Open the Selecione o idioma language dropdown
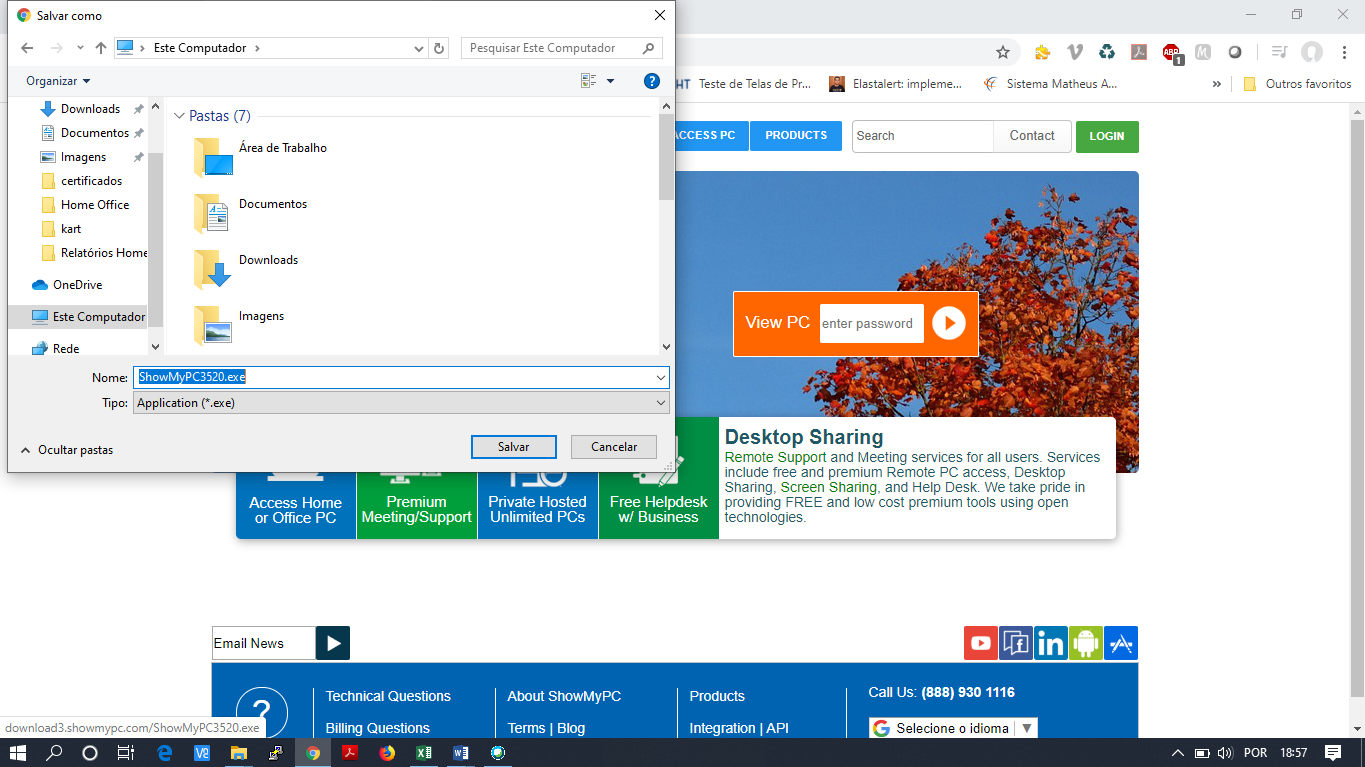 click(x=953, y=728)
